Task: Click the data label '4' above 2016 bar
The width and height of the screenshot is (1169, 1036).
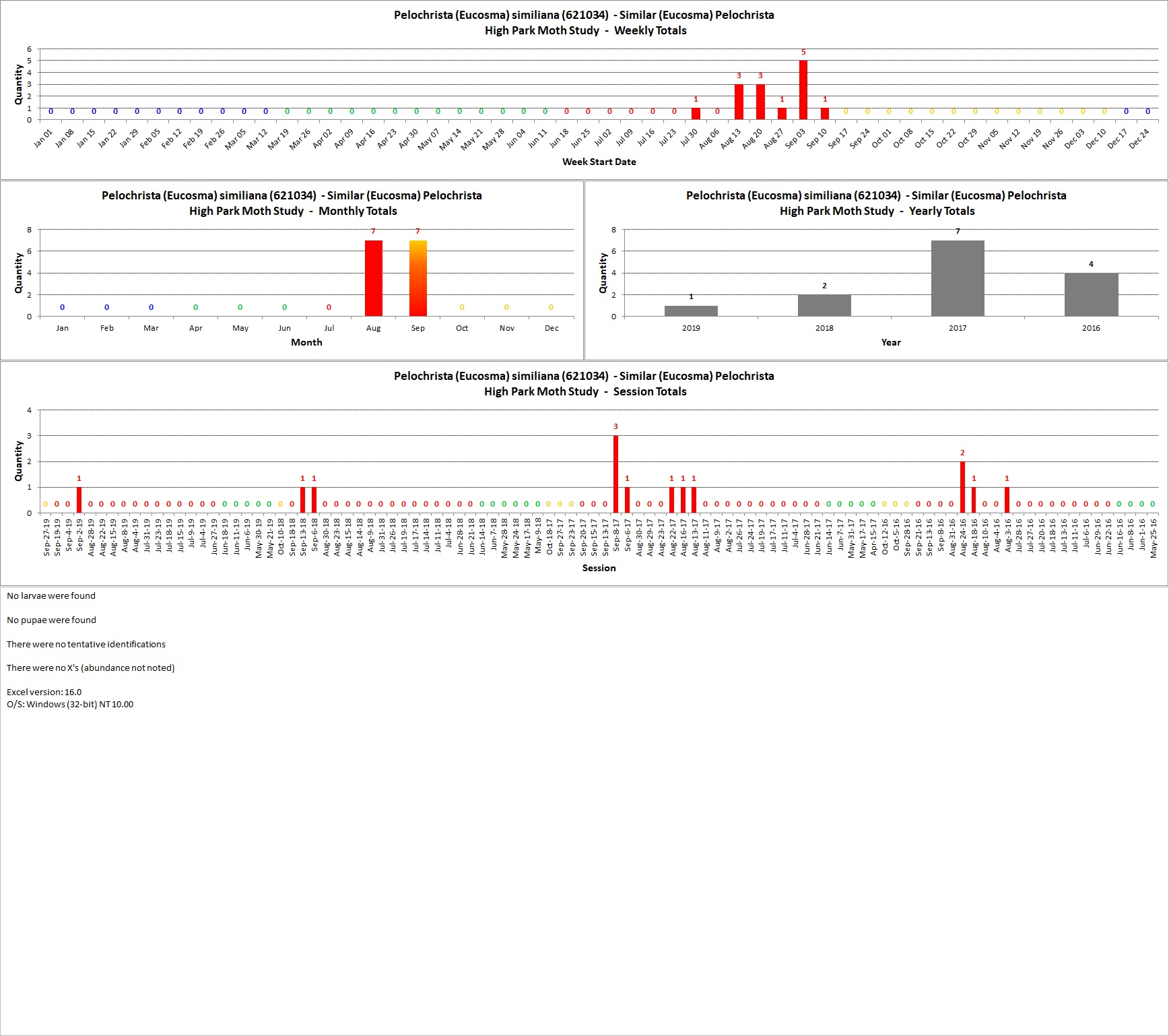Action: click(1091, 264)
